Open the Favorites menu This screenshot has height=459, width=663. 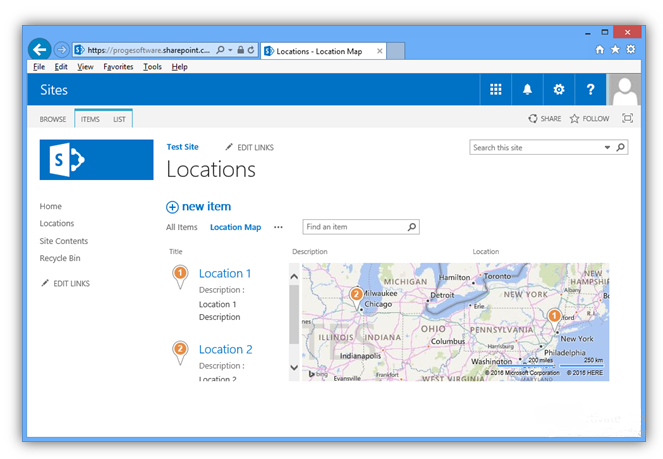pos(118,67)
